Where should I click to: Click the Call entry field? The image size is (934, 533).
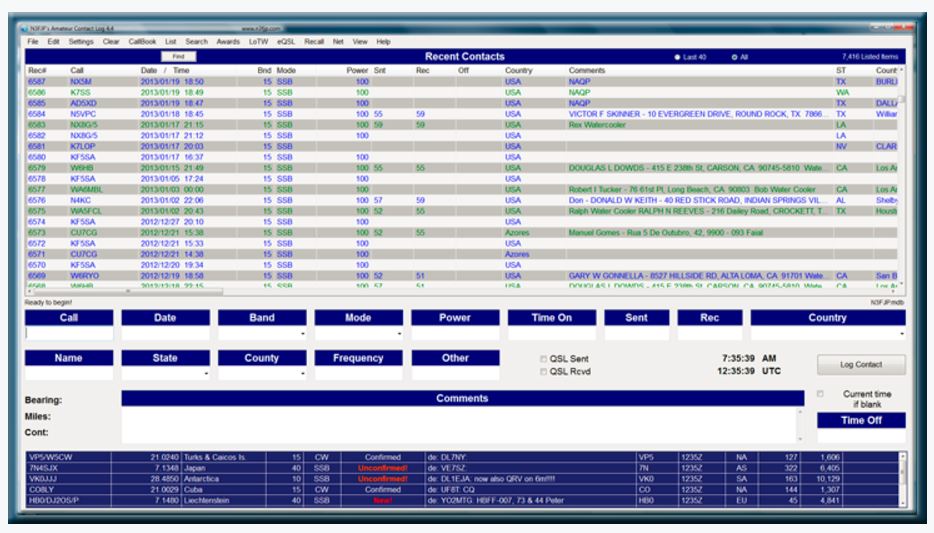(69, 333)
